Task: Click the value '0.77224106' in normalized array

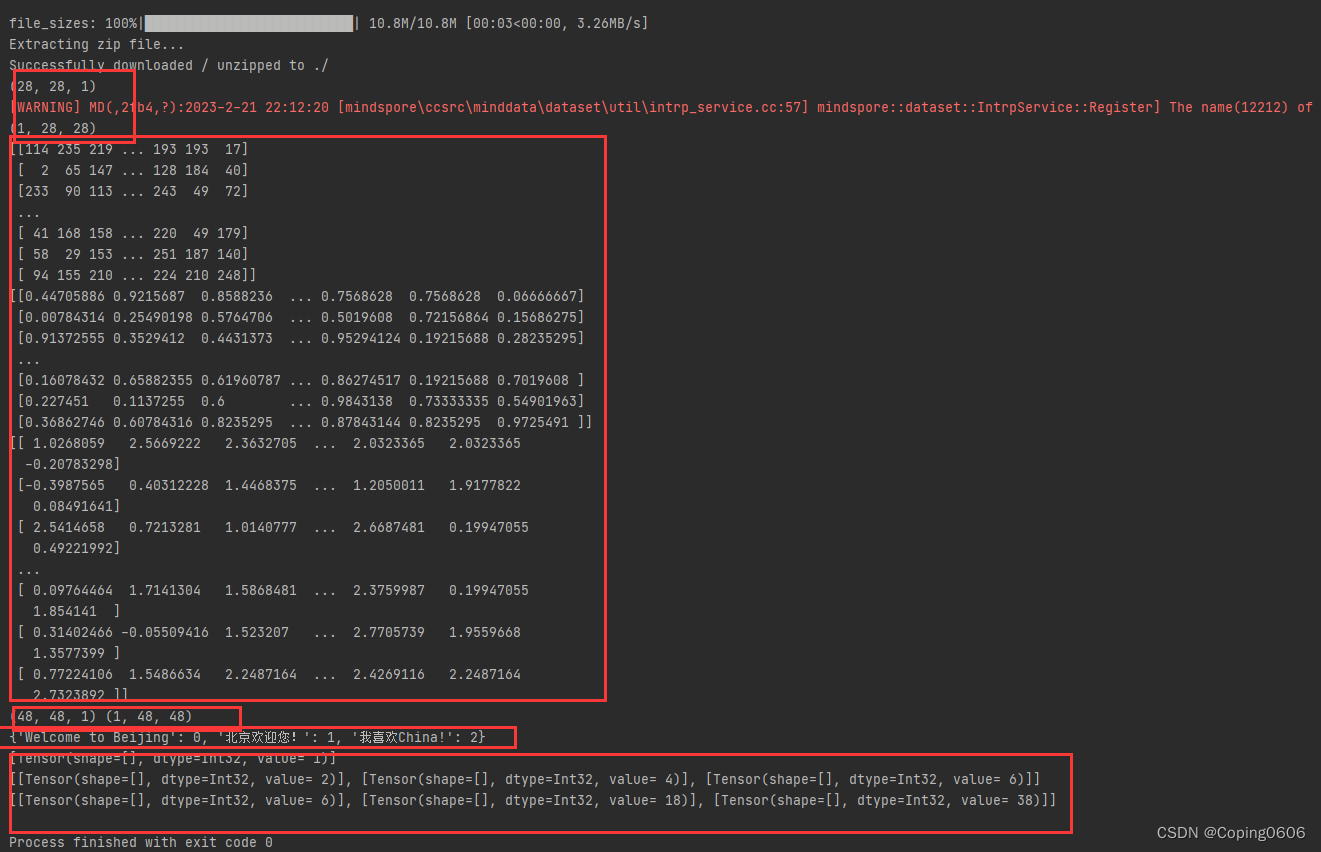Action: [x=73, y=674]
